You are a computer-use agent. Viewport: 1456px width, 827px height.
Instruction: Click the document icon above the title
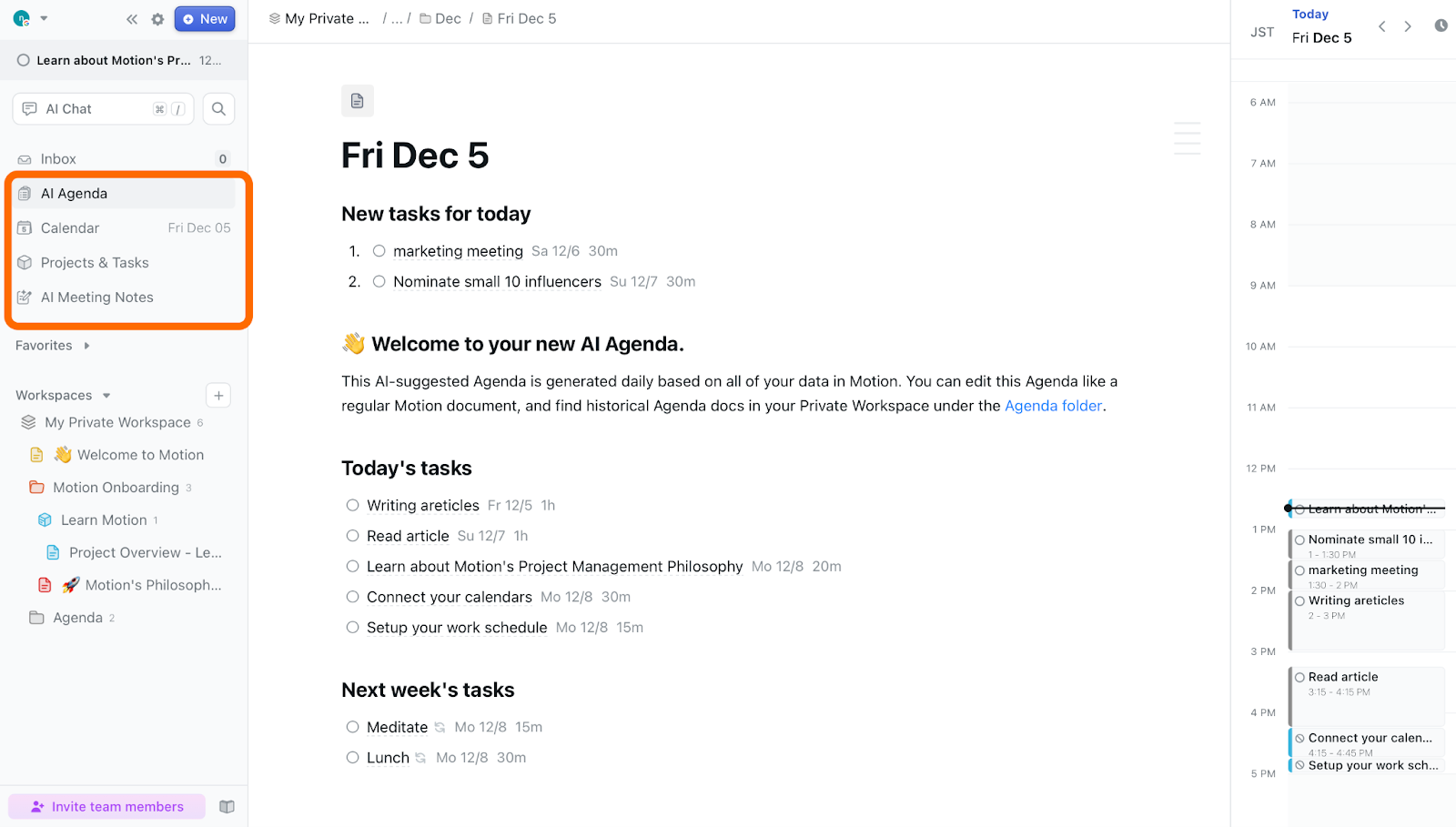coord(357,101)
